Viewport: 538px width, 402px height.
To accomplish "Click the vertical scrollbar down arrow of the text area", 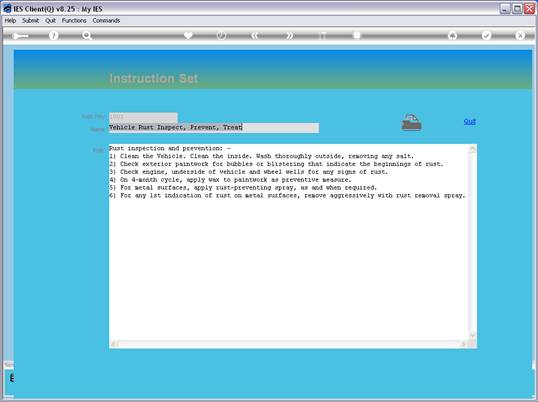I will (x=472, y=335).
